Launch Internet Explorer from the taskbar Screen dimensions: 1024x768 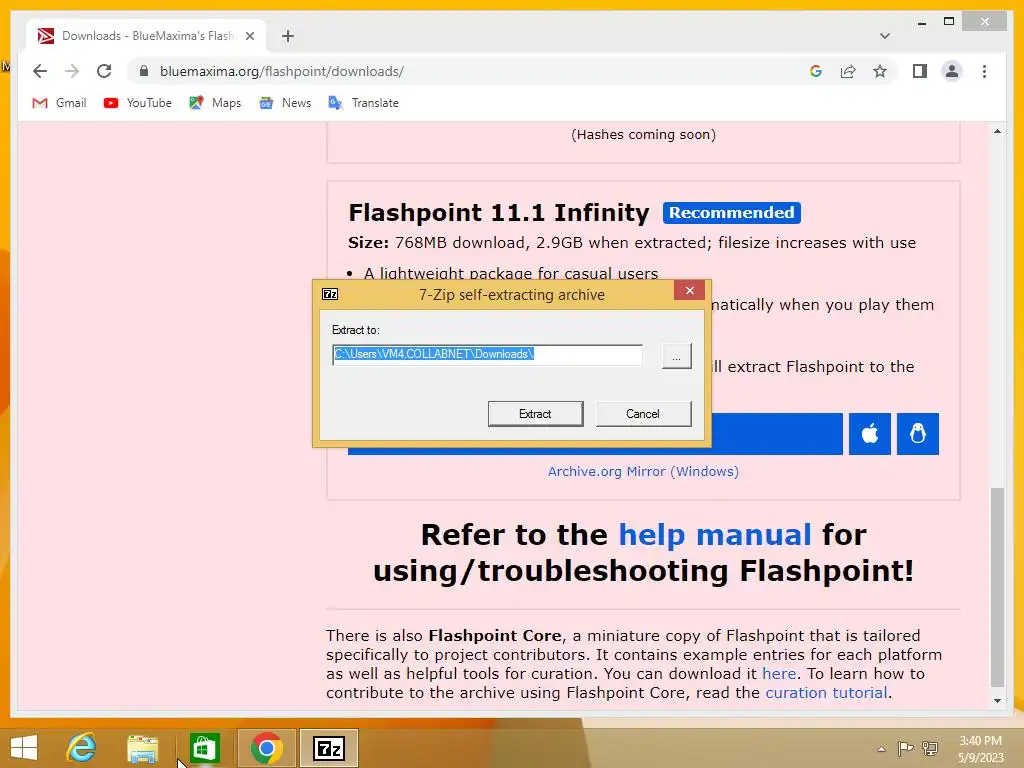coord(82,748)
